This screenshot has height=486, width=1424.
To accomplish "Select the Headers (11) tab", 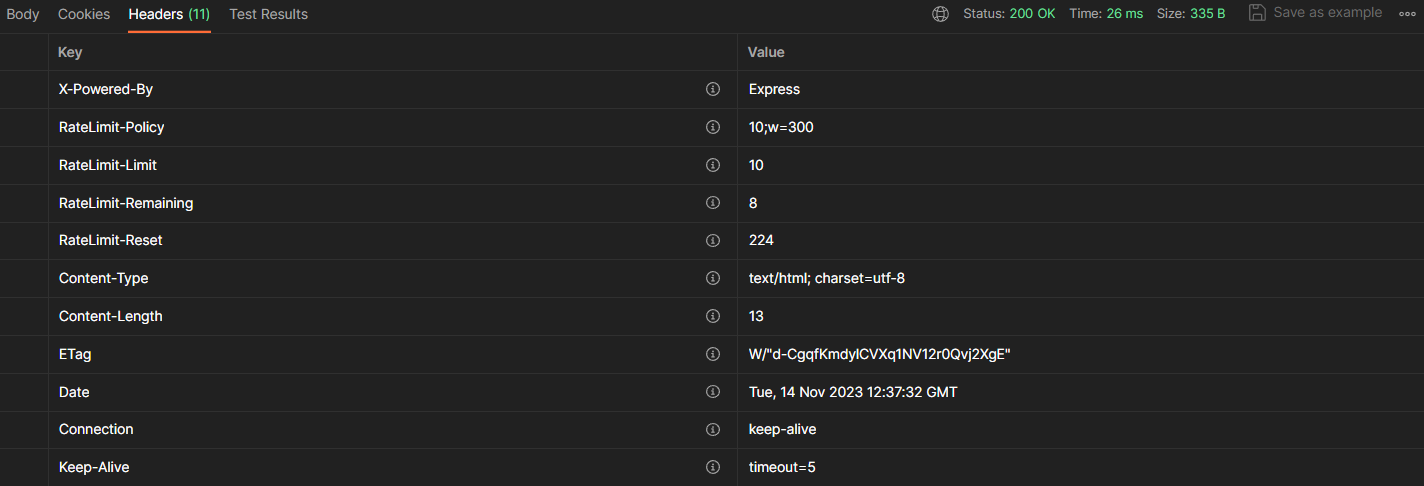I will click(x=169, y=14).
